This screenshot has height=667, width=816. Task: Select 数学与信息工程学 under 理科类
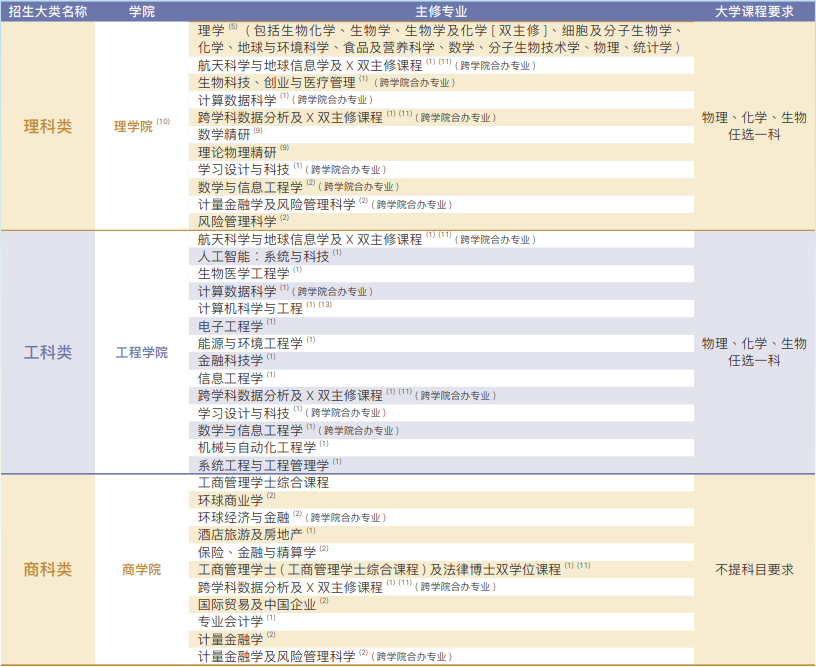441,187
